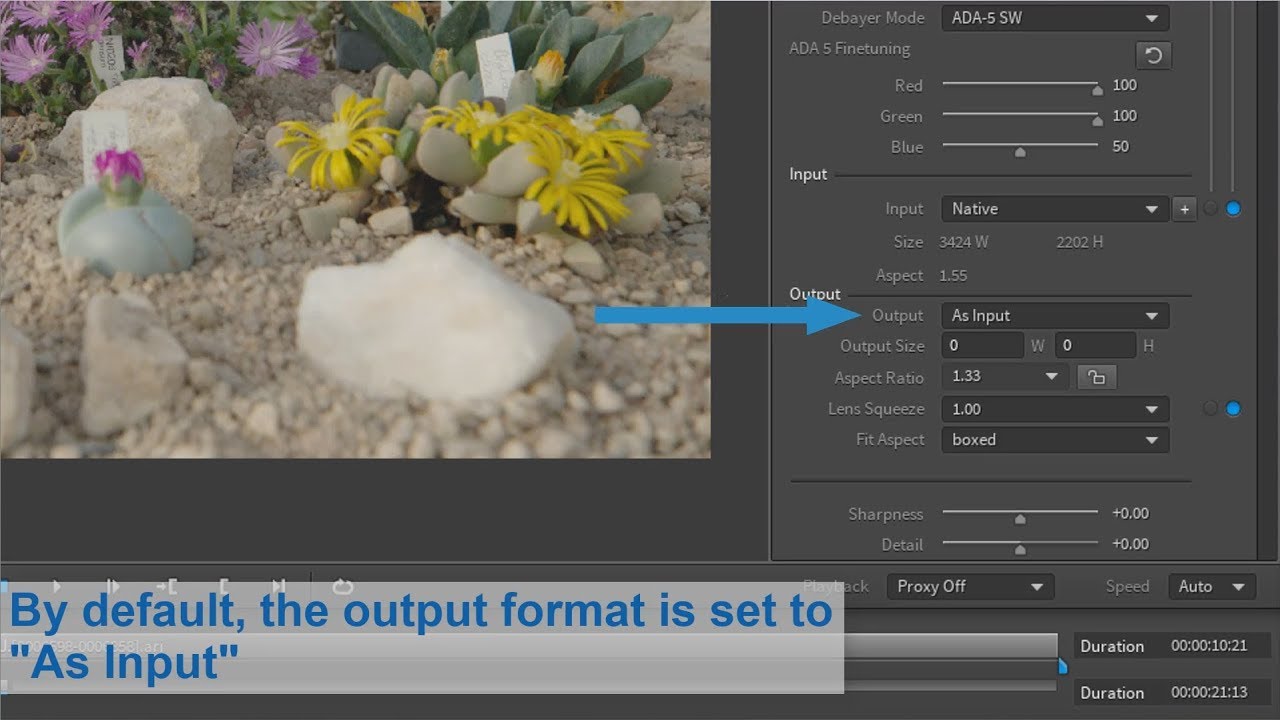Toggle the blue circle beside Lens Squeeze
Screen dimensions: 1280x720
pos(1233,408)
